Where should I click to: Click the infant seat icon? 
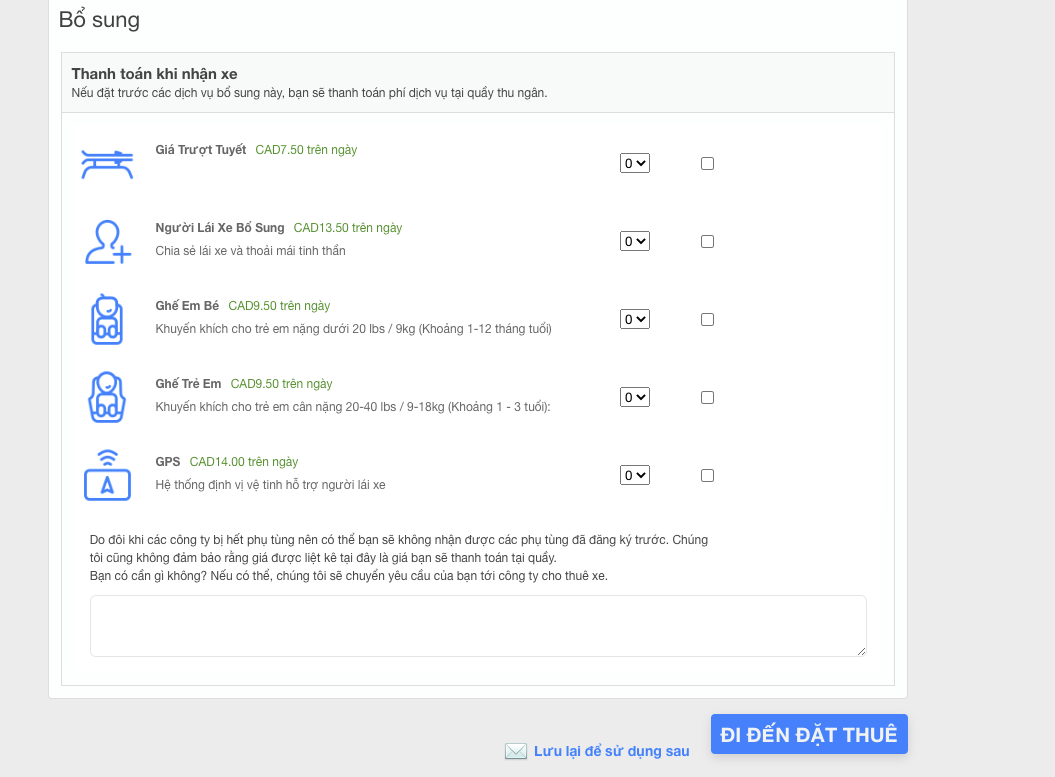click(x=106, y=320)
